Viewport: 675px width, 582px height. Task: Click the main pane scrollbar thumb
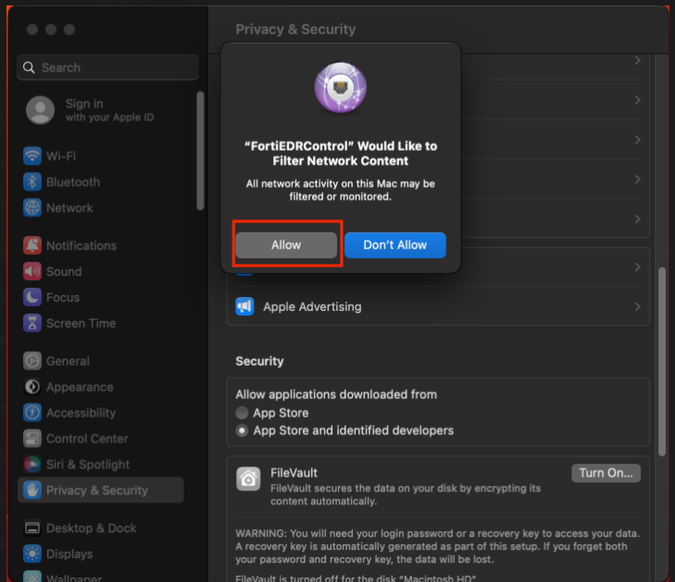(x=662, y=362)
